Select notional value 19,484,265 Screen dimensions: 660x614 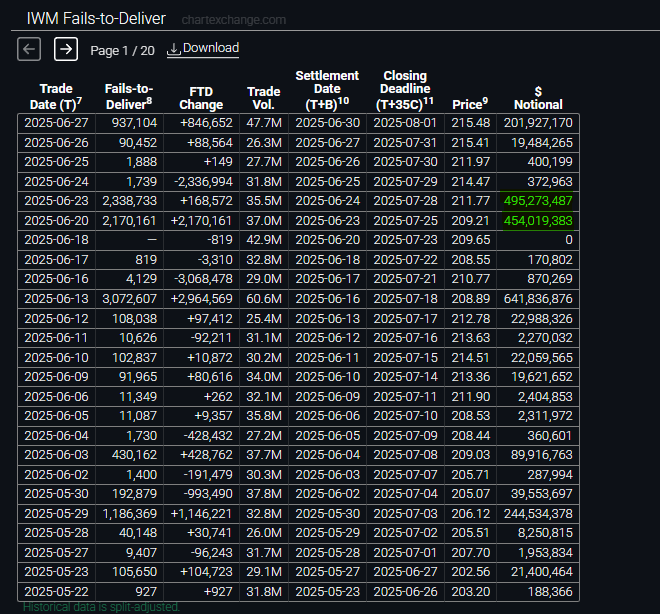tap(542, 143)
